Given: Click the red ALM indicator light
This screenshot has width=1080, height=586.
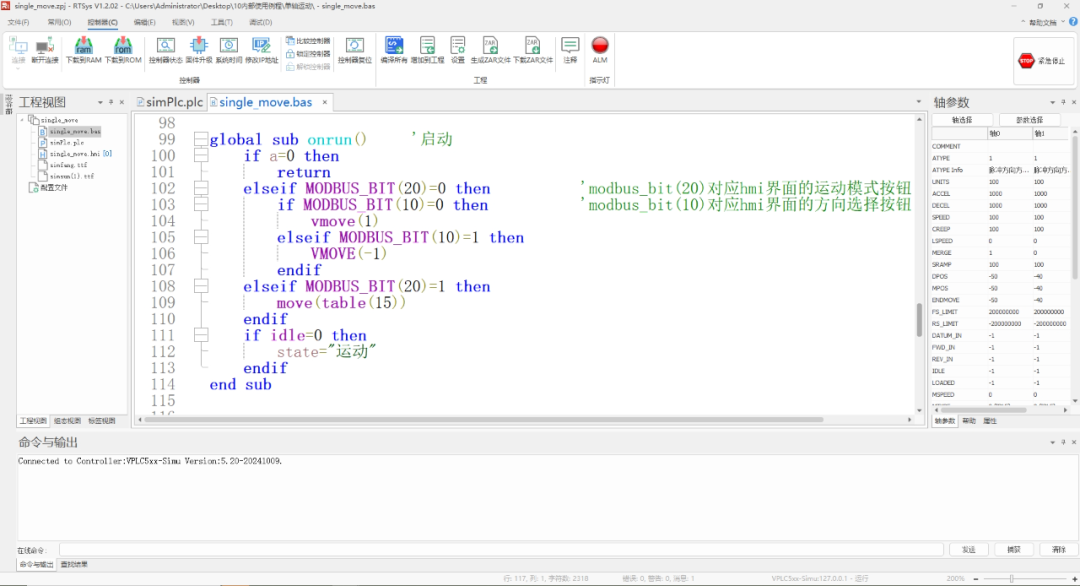Looking at the screenshot, I should point(600,45).
